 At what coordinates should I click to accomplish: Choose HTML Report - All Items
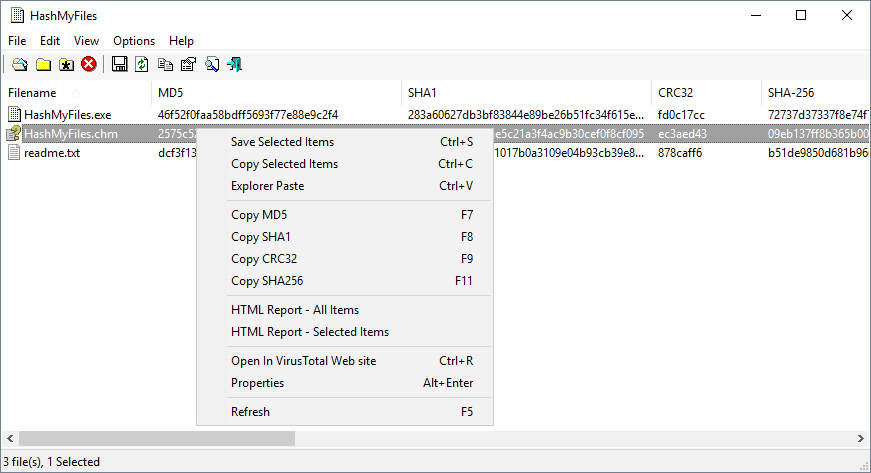pos(294,310)
